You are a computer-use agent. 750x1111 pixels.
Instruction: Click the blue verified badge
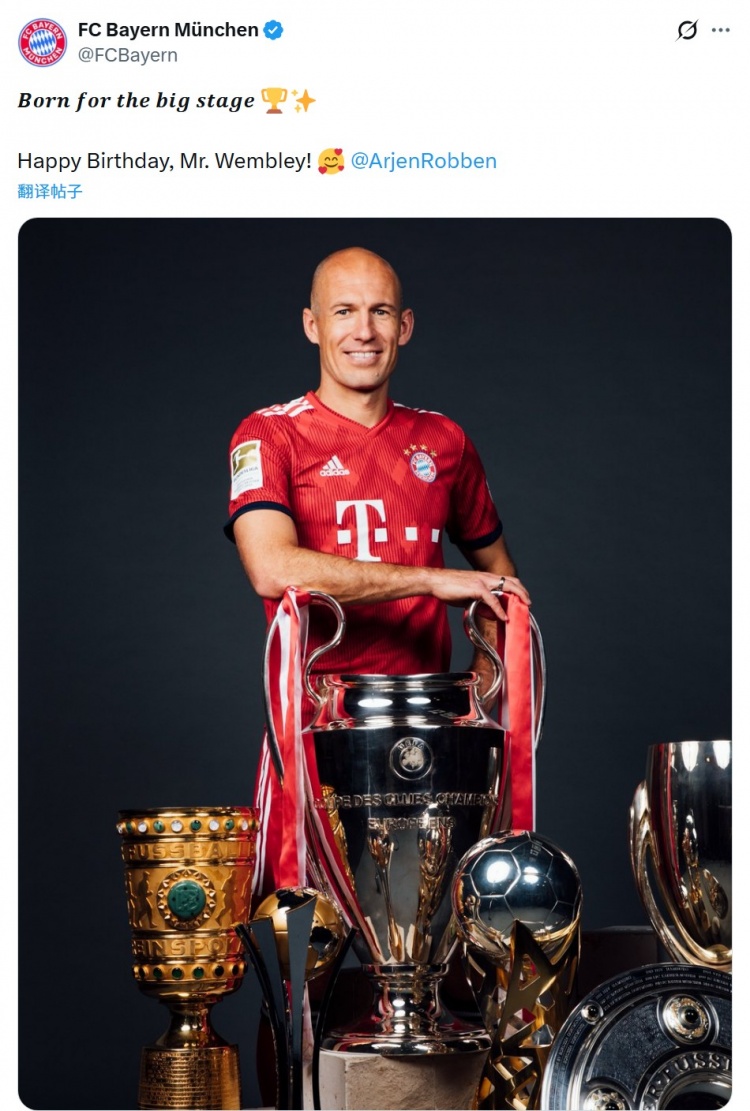pyautogui.click(x=273, y=30)
